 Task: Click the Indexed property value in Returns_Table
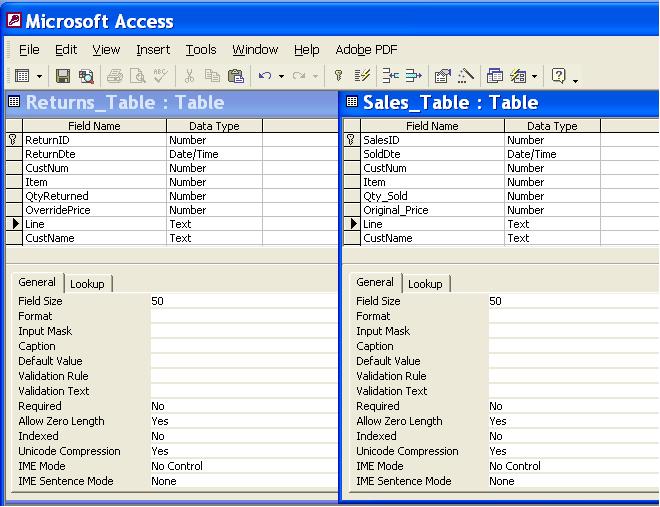pyautogui.click(x=243, y=436)
